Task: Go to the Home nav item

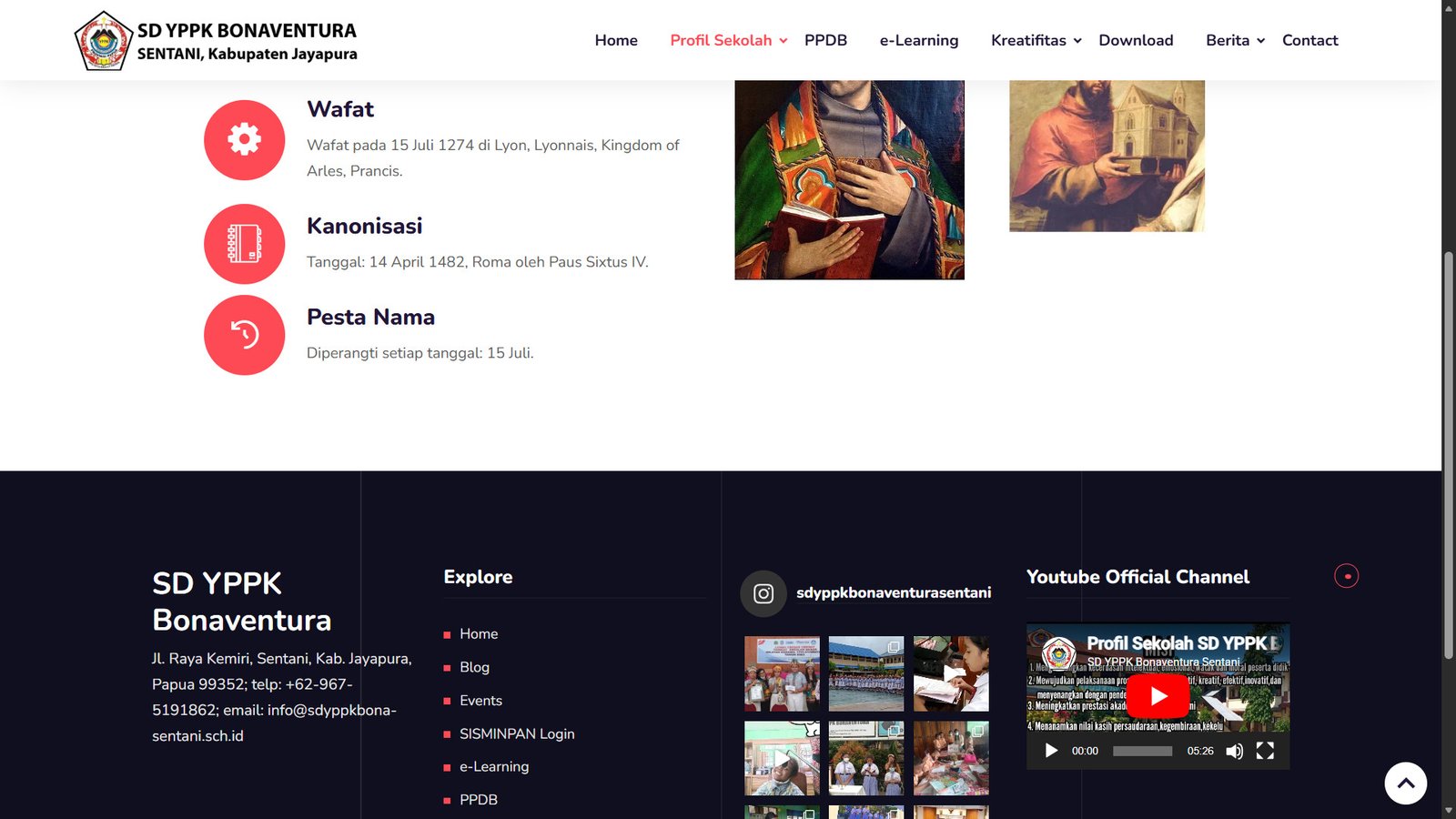Action: click(x=616, y=40)
